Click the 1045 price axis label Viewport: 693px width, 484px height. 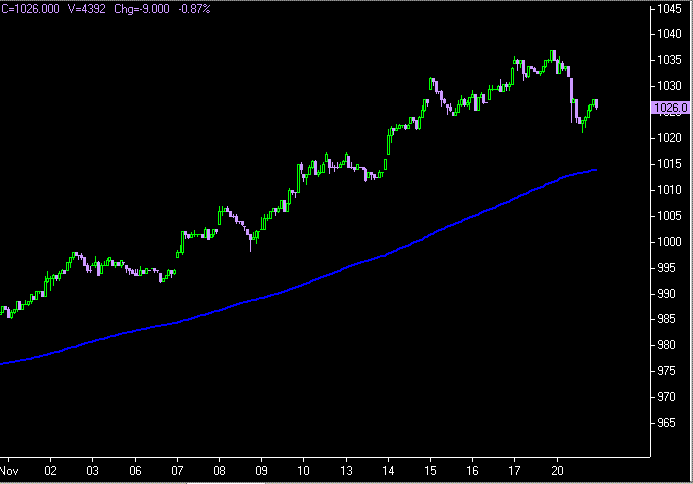[669, 9]
